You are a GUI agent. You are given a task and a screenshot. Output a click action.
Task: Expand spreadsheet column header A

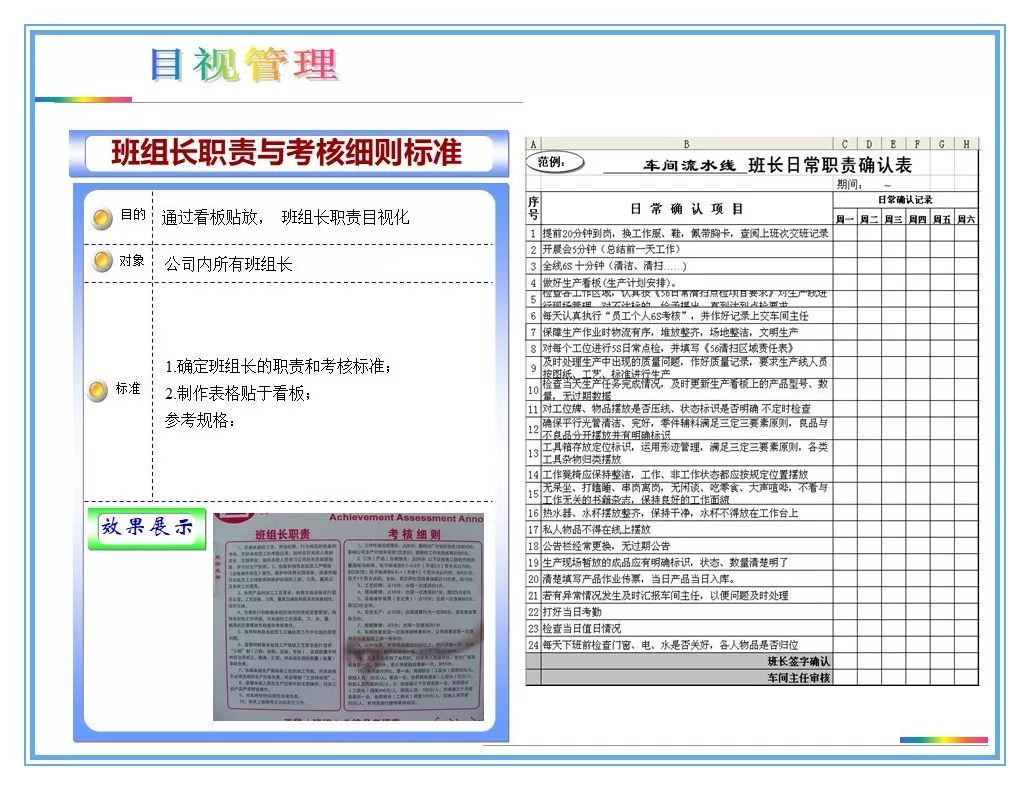click(535, 144)
